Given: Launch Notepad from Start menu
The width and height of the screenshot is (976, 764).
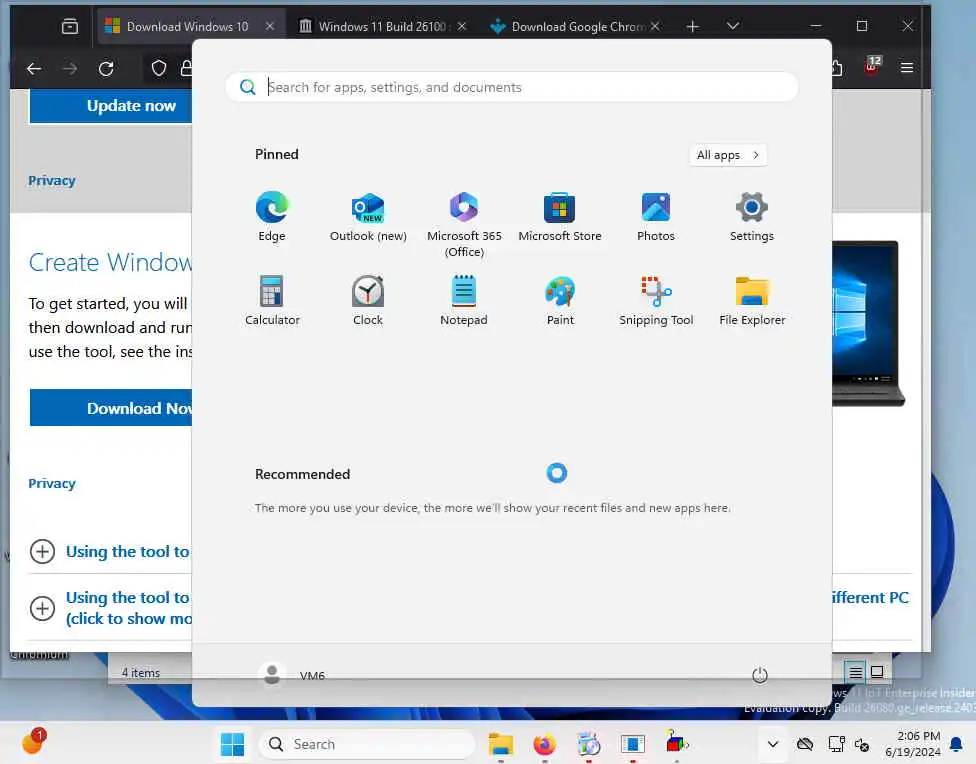Looking at the screenshot, I should click(464, 301).
